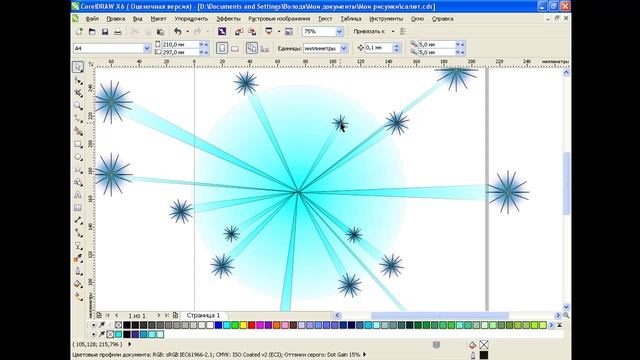Select the Parallel Dimension tool in the toolbox
This screenshot has width=640, height=360.
78,220
